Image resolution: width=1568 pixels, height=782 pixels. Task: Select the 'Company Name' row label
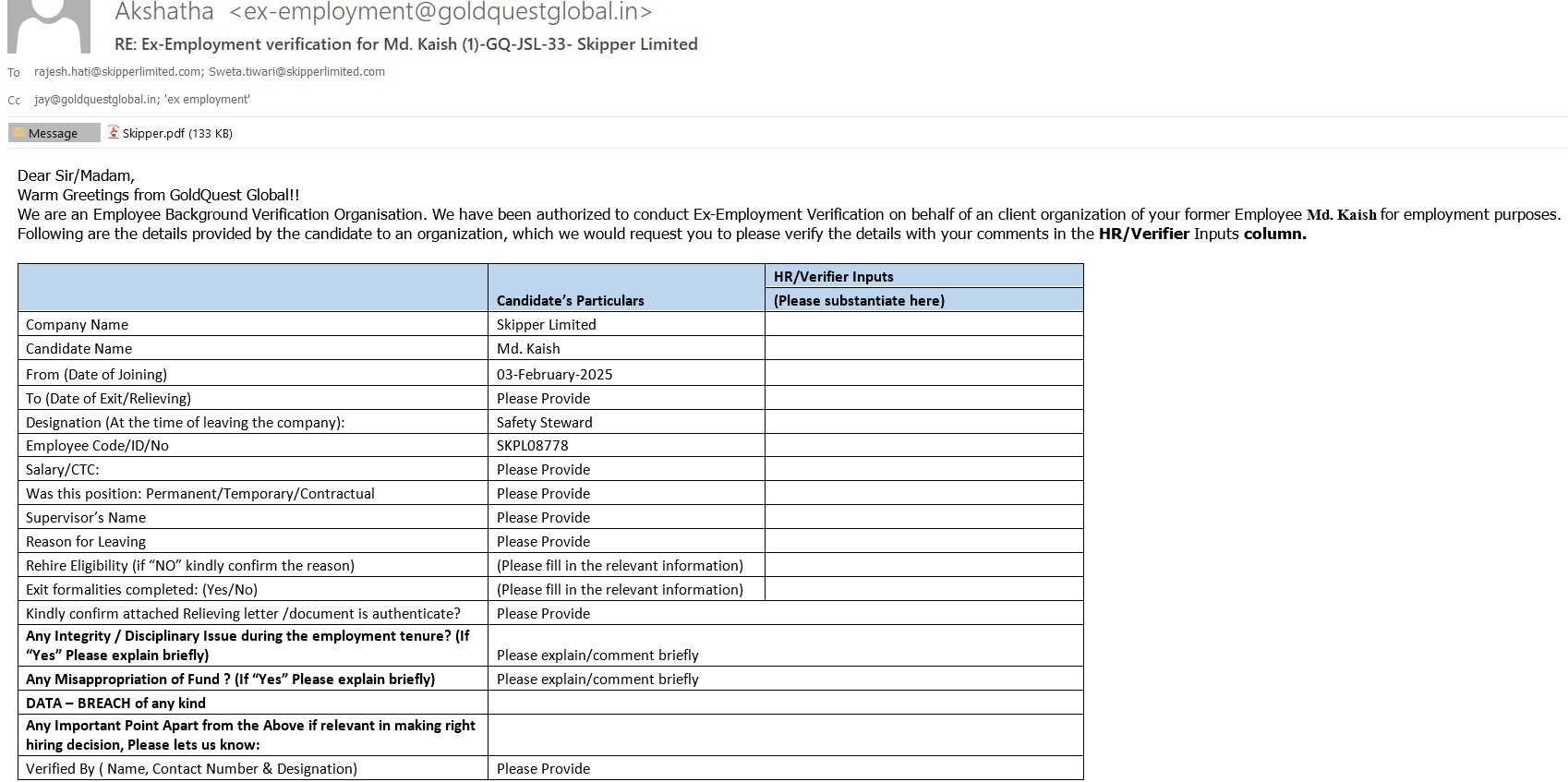(x=77, y=324)
